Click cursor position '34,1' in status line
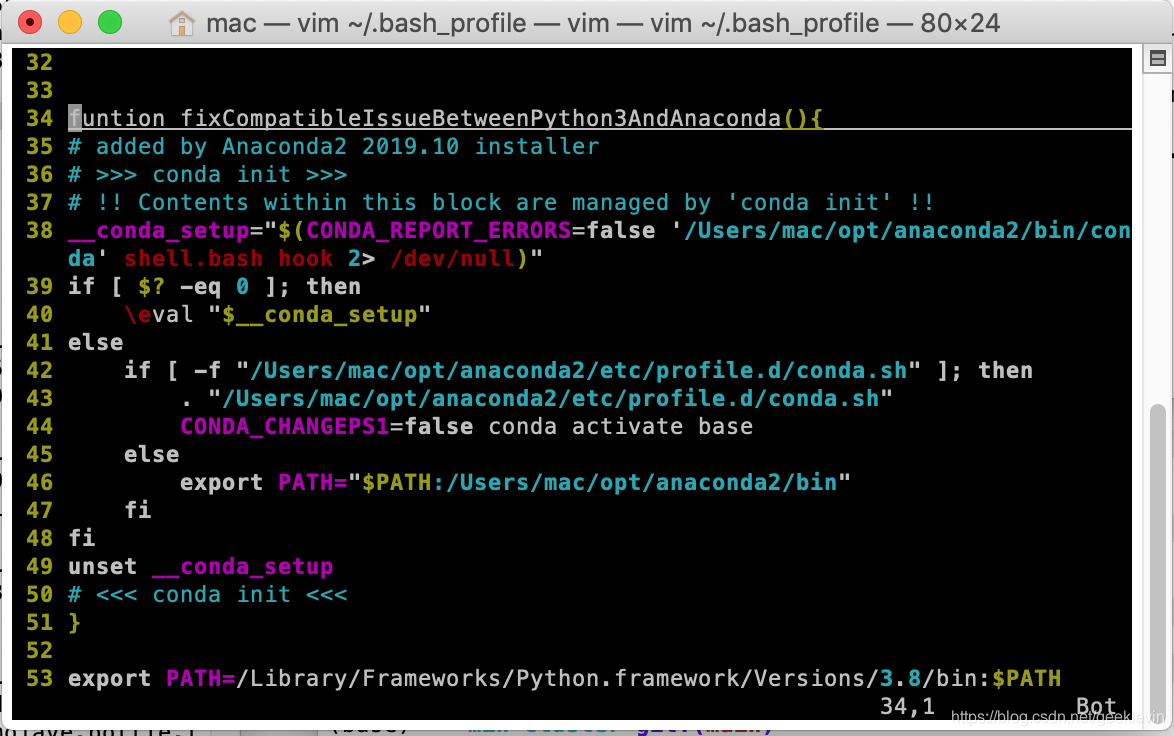 click(907, 706)
